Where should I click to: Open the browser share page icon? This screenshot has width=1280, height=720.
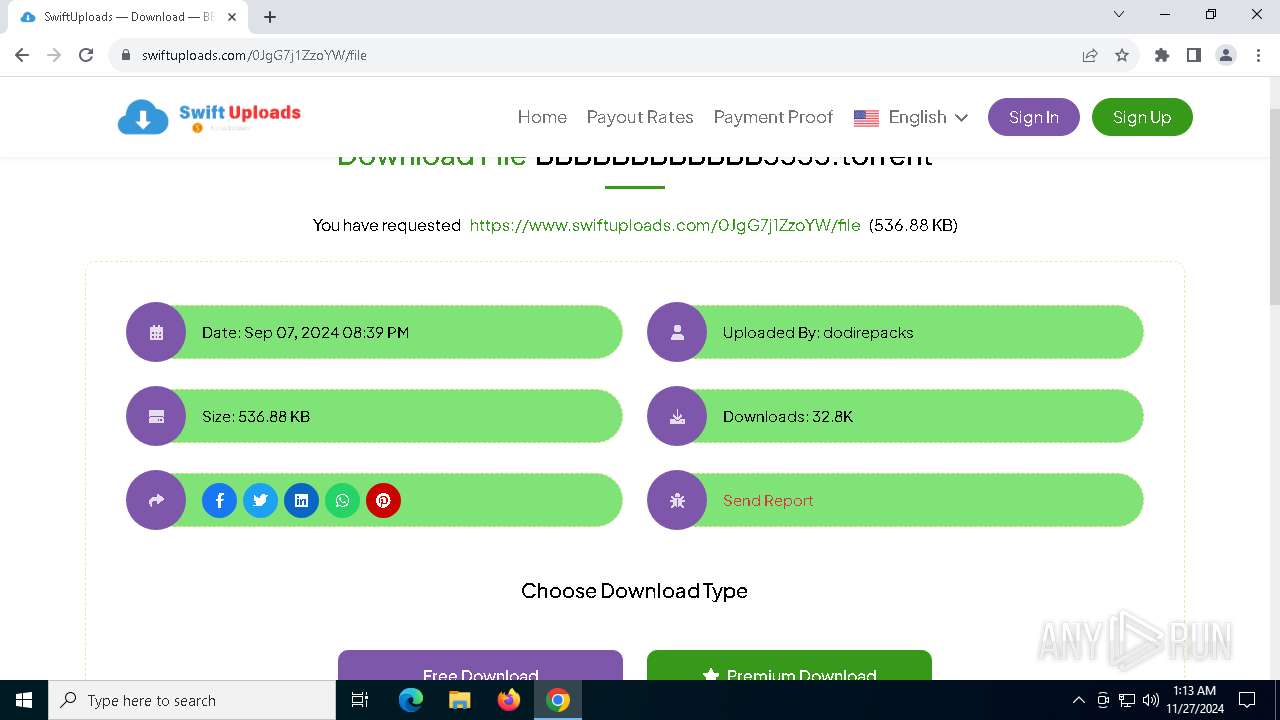click(1090, 55)
